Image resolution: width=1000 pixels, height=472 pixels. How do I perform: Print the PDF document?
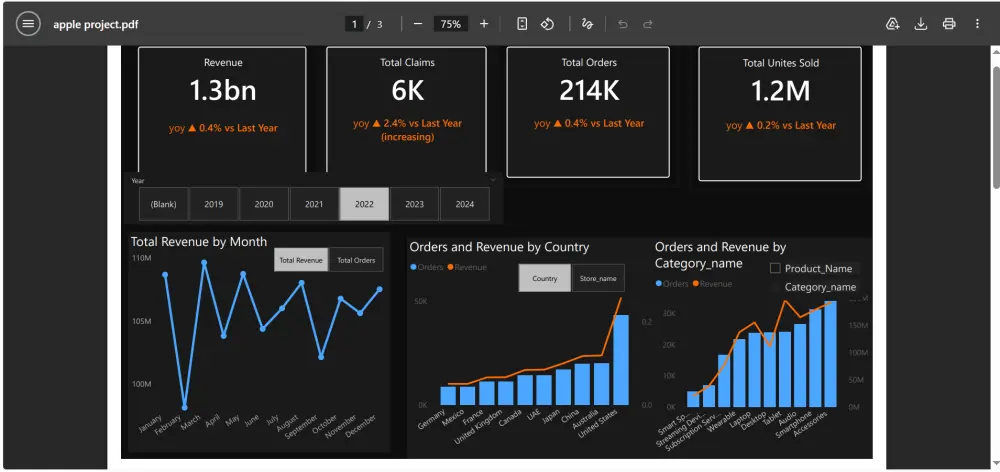[x=949, y=24]
